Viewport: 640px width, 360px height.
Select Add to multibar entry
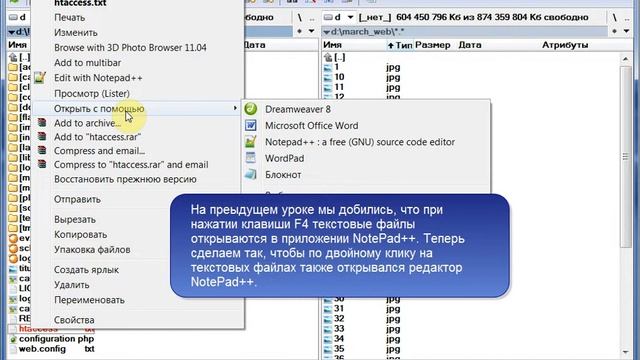(x=87, y=63)
